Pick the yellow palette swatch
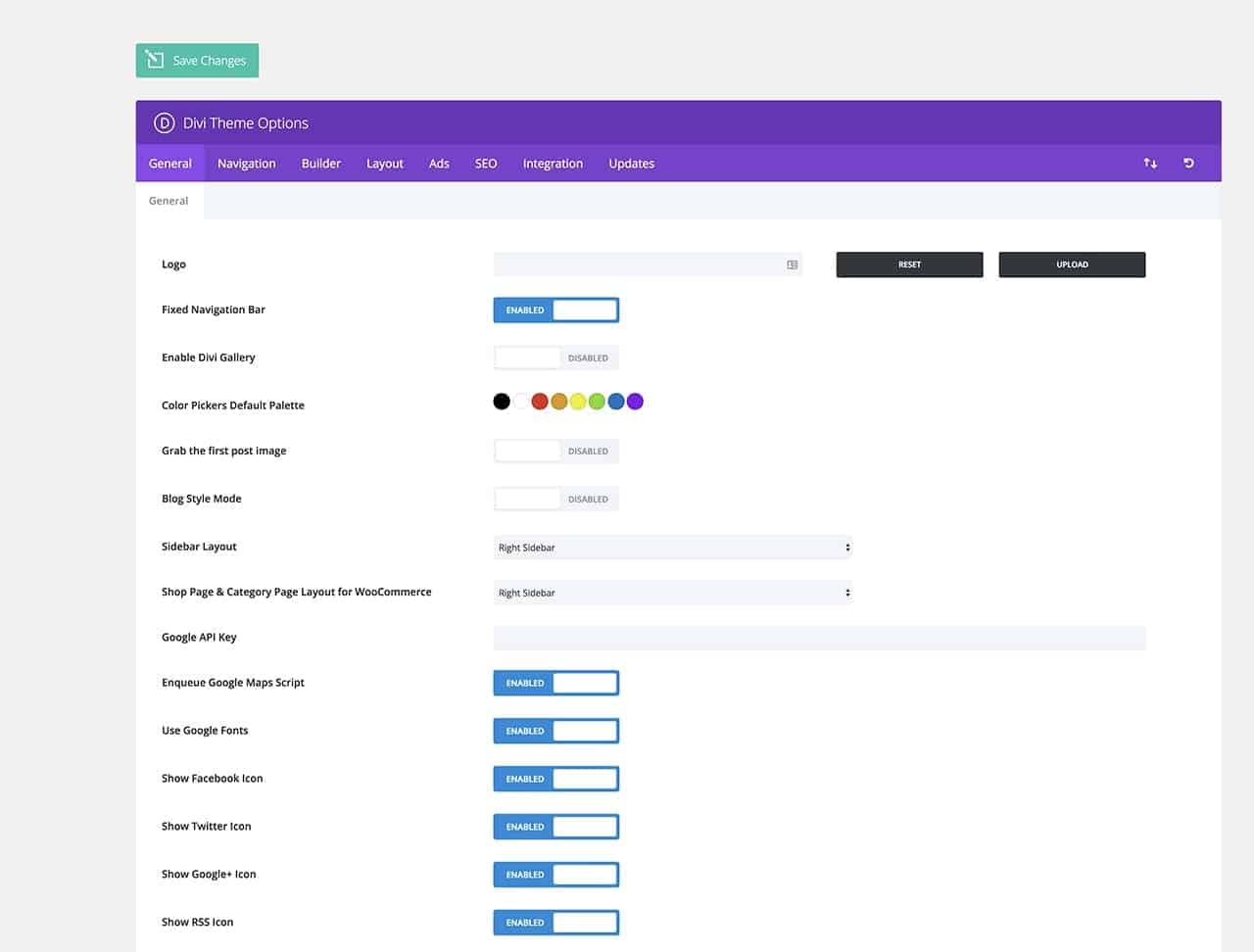The height and width of the screenshot is (952, 1254). 578,402
